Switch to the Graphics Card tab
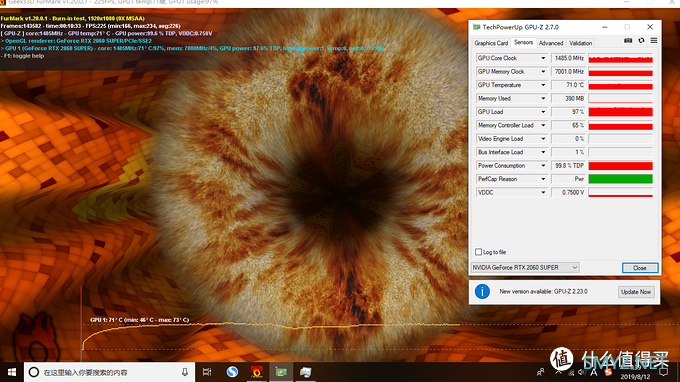Viewport: 680px width, 382px height. [491, 43]
